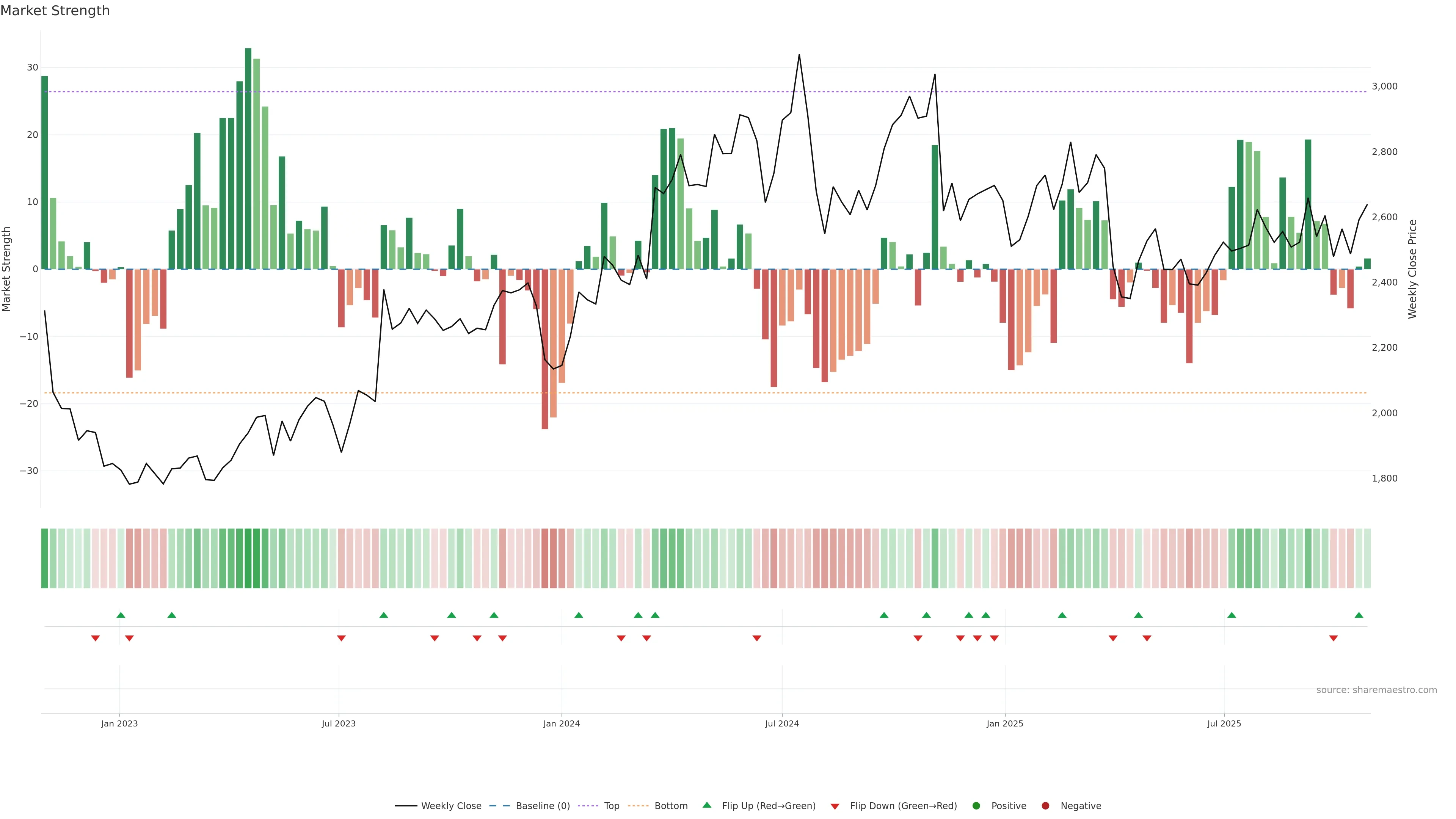Click the Positive green circle legend icon
Viewport: 1456px width, 819px height.
(x=976, y=805)
